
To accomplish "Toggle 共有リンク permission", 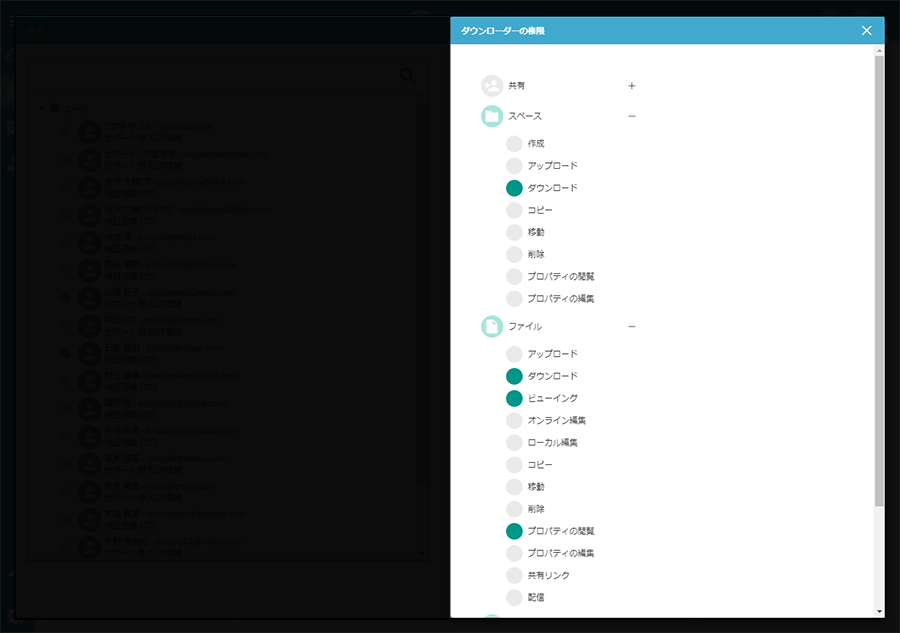I will 514,575.
